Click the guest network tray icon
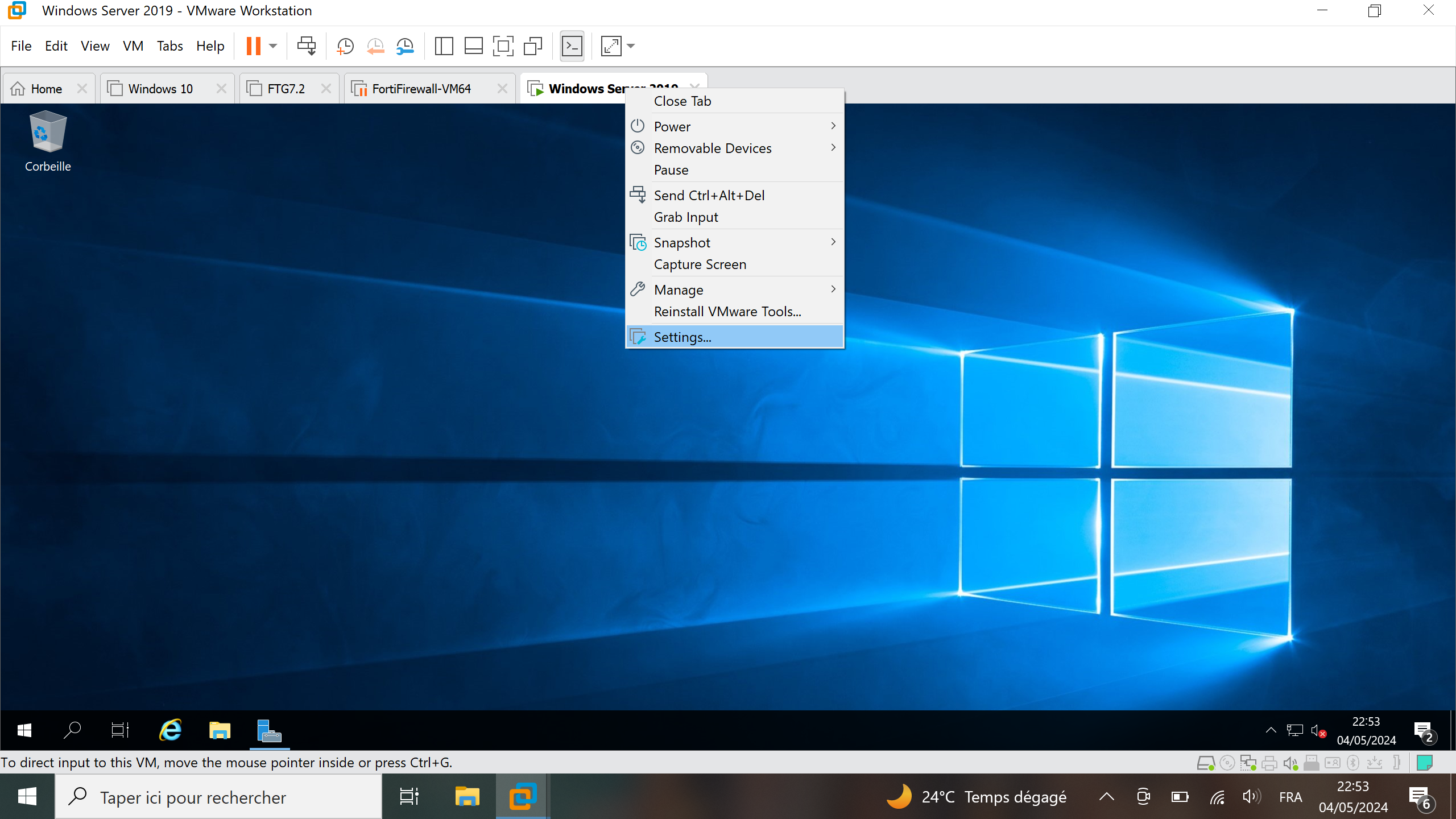The height and width of the screenshot is (819, 1456). 1295,730
